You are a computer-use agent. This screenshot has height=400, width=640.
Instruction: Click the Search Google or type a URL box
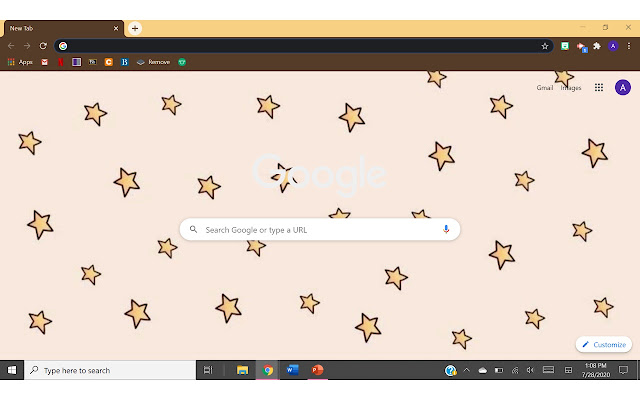[x=320, y=229]
